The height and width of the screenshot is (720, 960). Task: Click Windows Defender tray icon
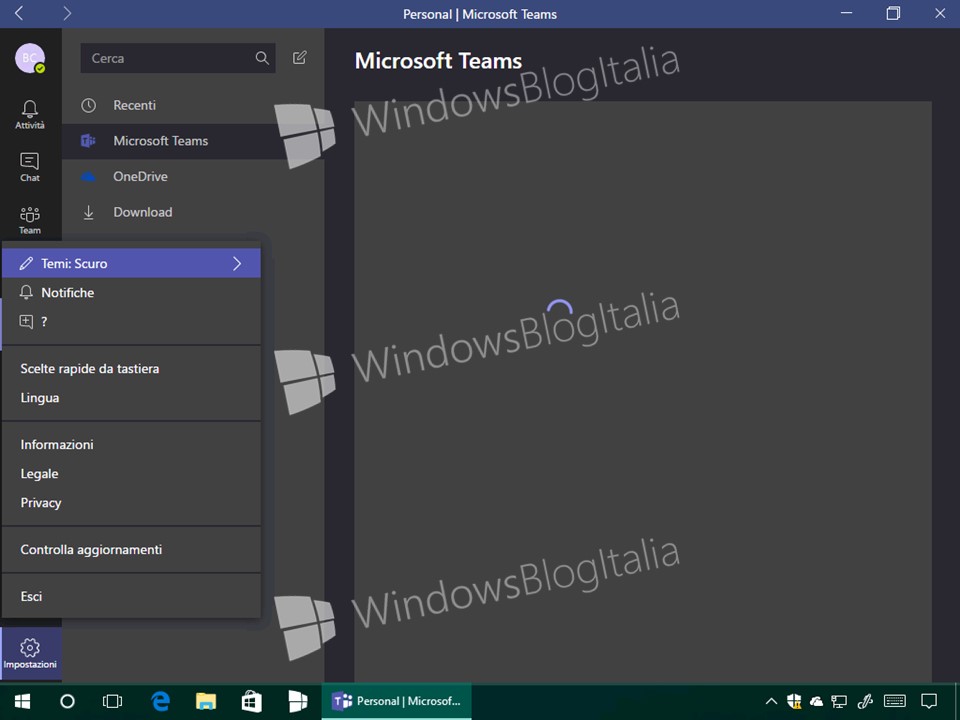pos(794,701)
